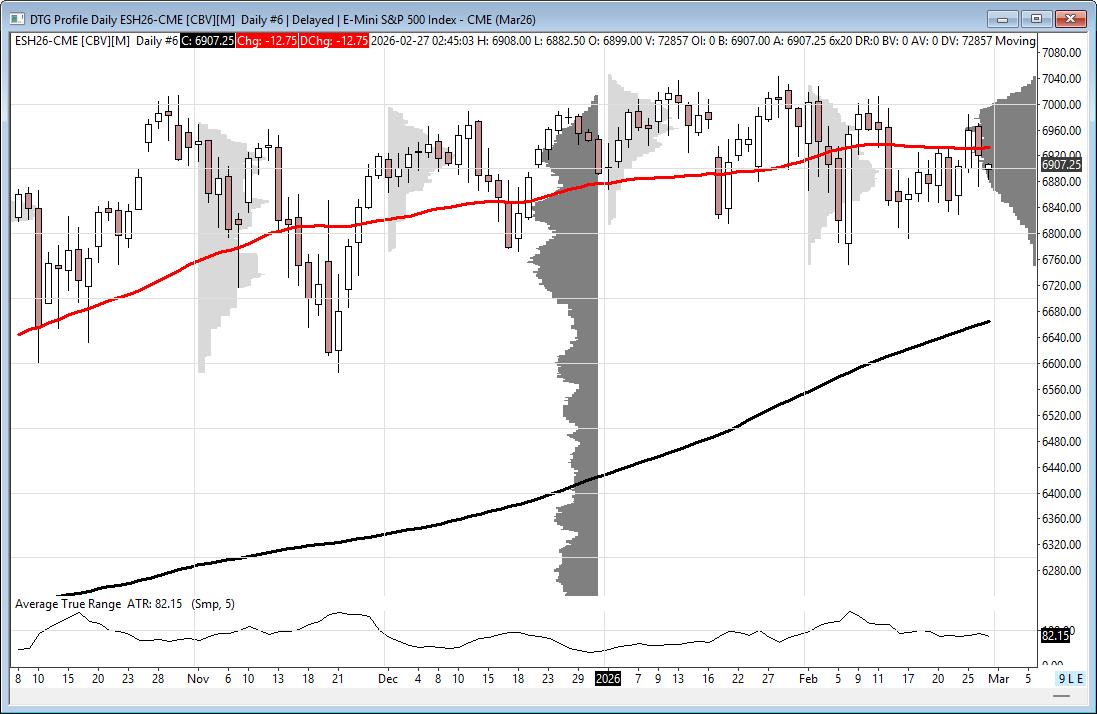
Task: Click the Nov label on the time axis
Action: 197,679
